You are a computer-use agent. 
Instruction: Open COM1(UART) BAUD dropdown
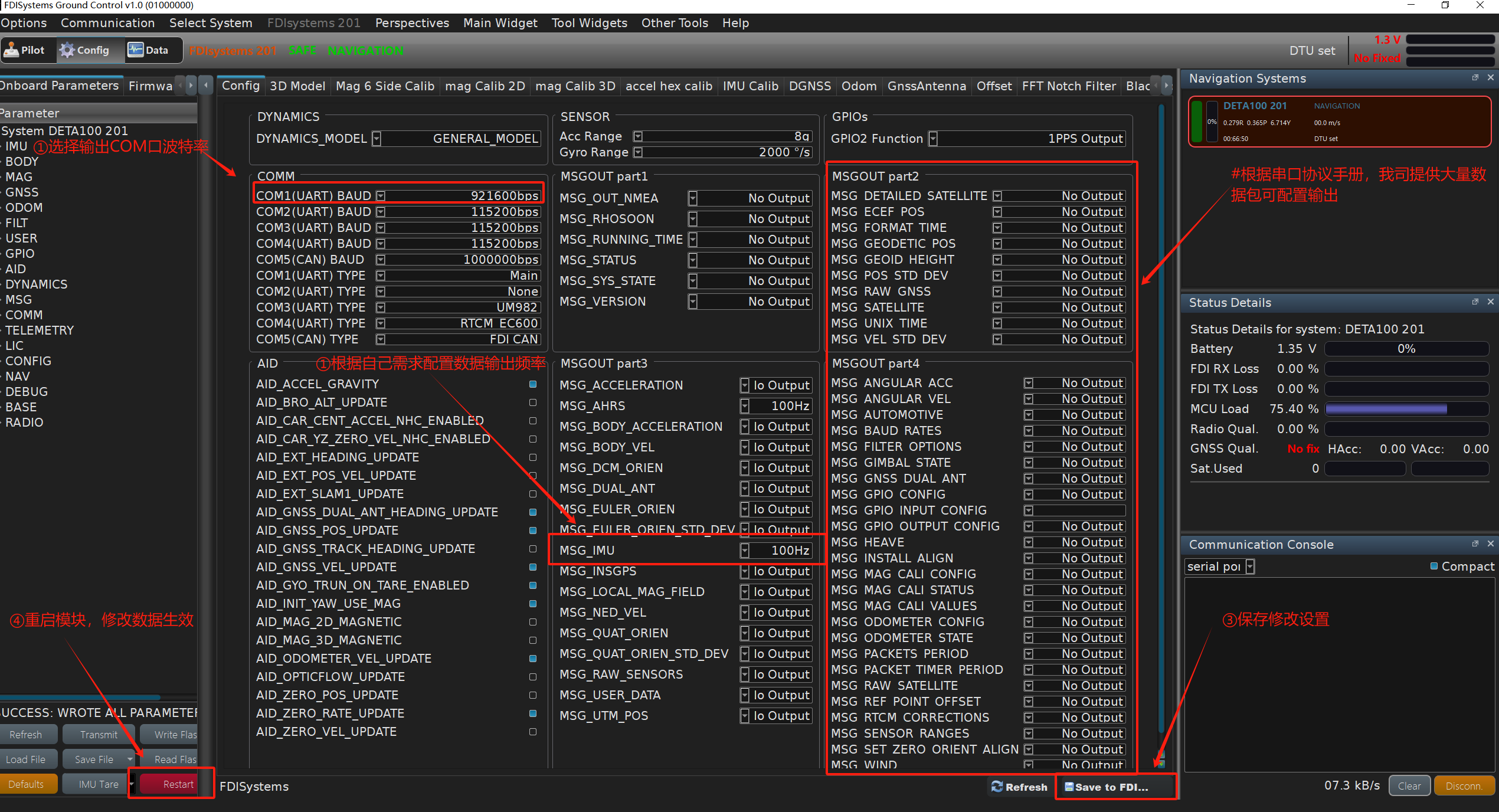pyautogui.click(x=381, y=196)
